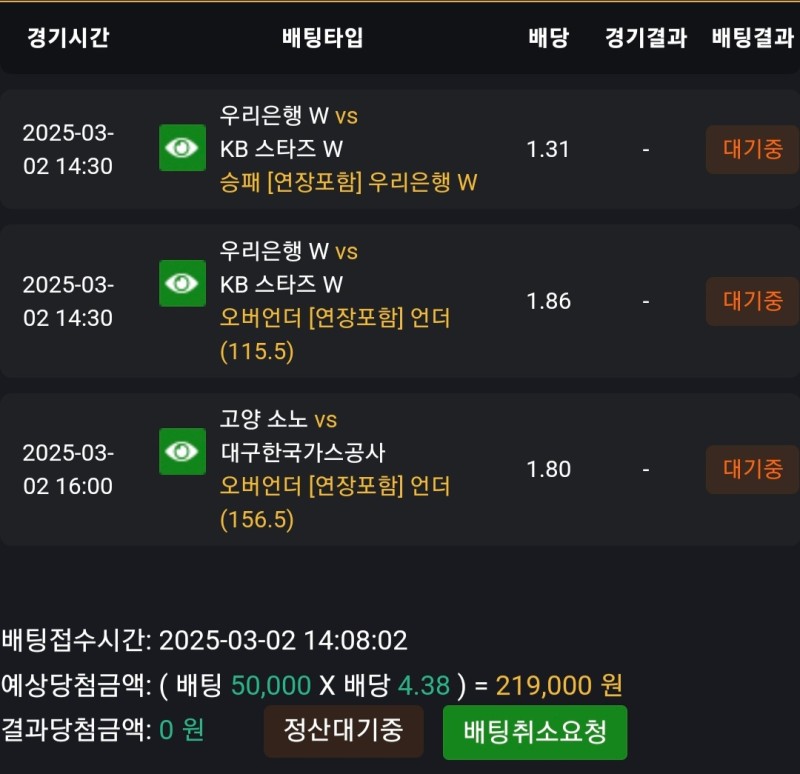Click the 경기결과 column header
Viewport: 800px width, 774px height.
click(646, 38)
